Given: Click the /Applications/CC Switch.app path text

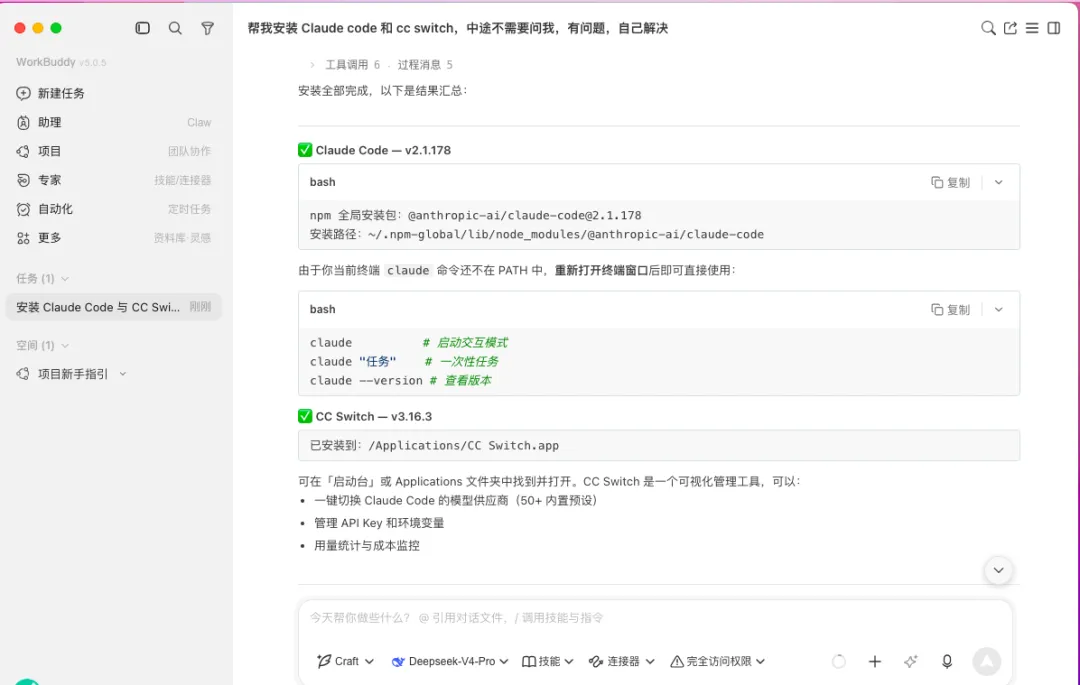Looking at the screenshot, I should coord(464,445).
